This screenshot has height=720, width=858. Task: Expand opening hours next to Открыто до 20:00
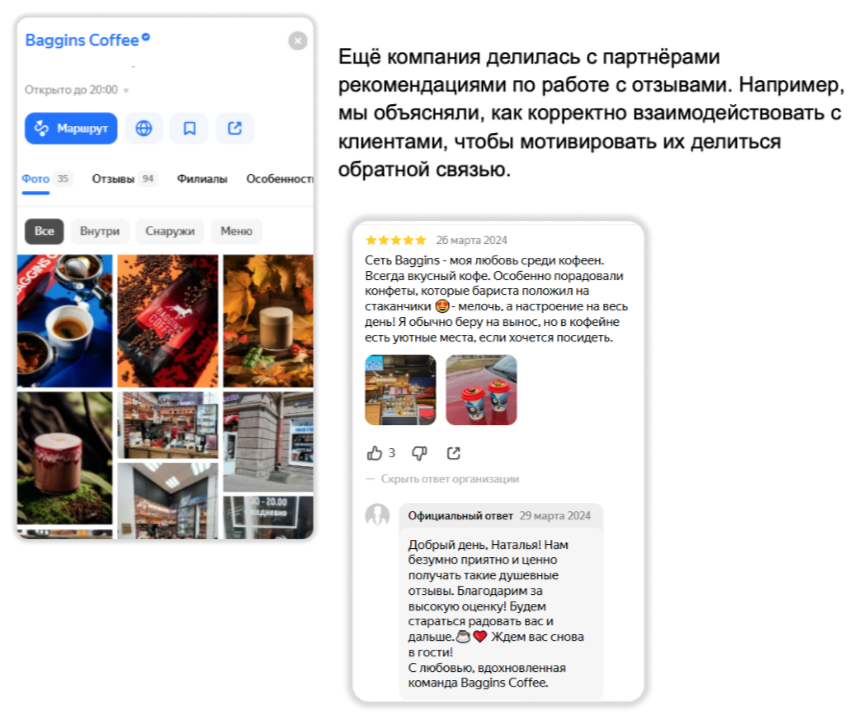point(126,90)
